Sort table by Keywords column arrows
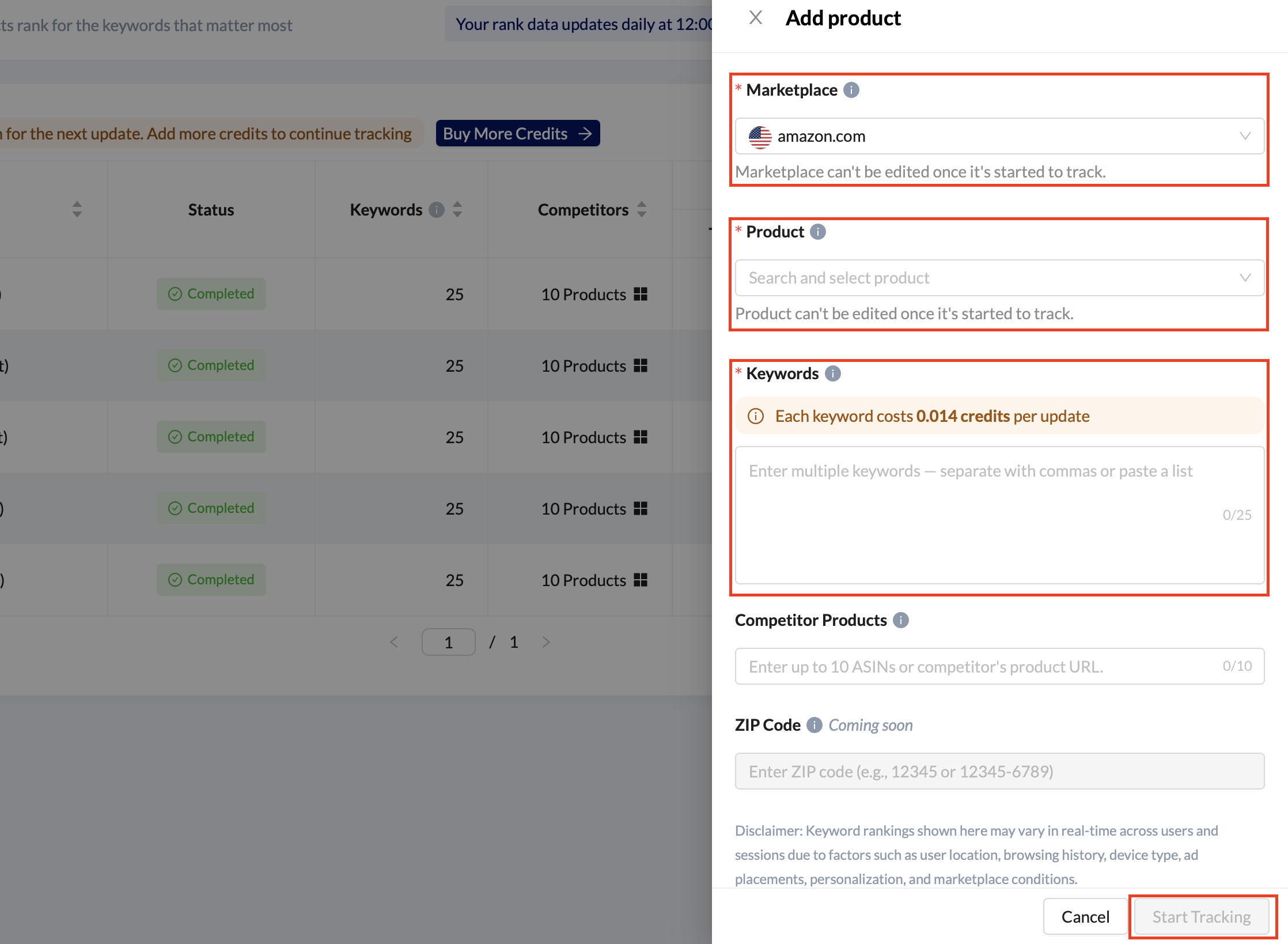Viewport: 1288px width, 944px height. (x=457, y=210)
